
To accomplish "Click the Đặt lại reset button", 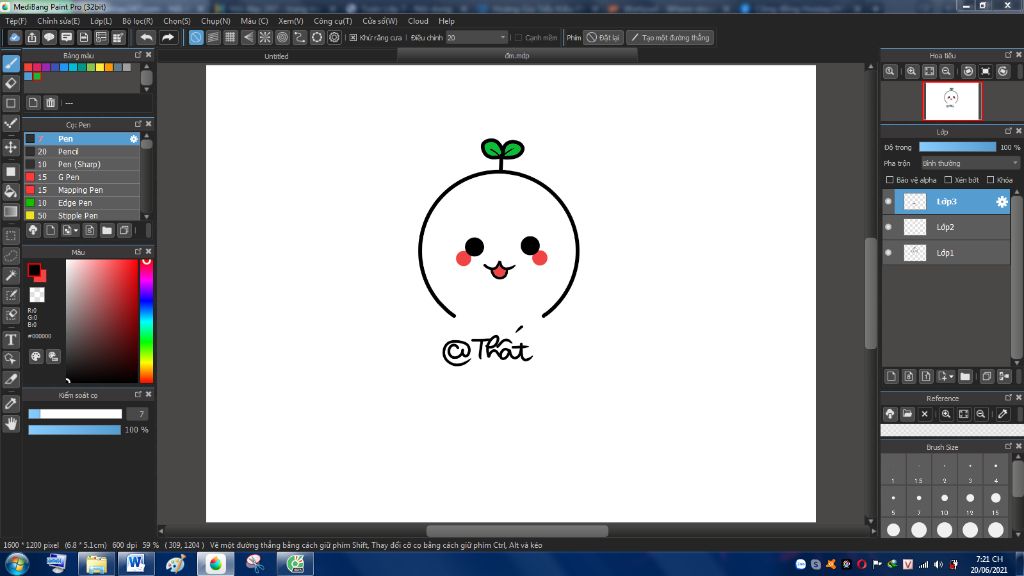I will coord(603,38).
